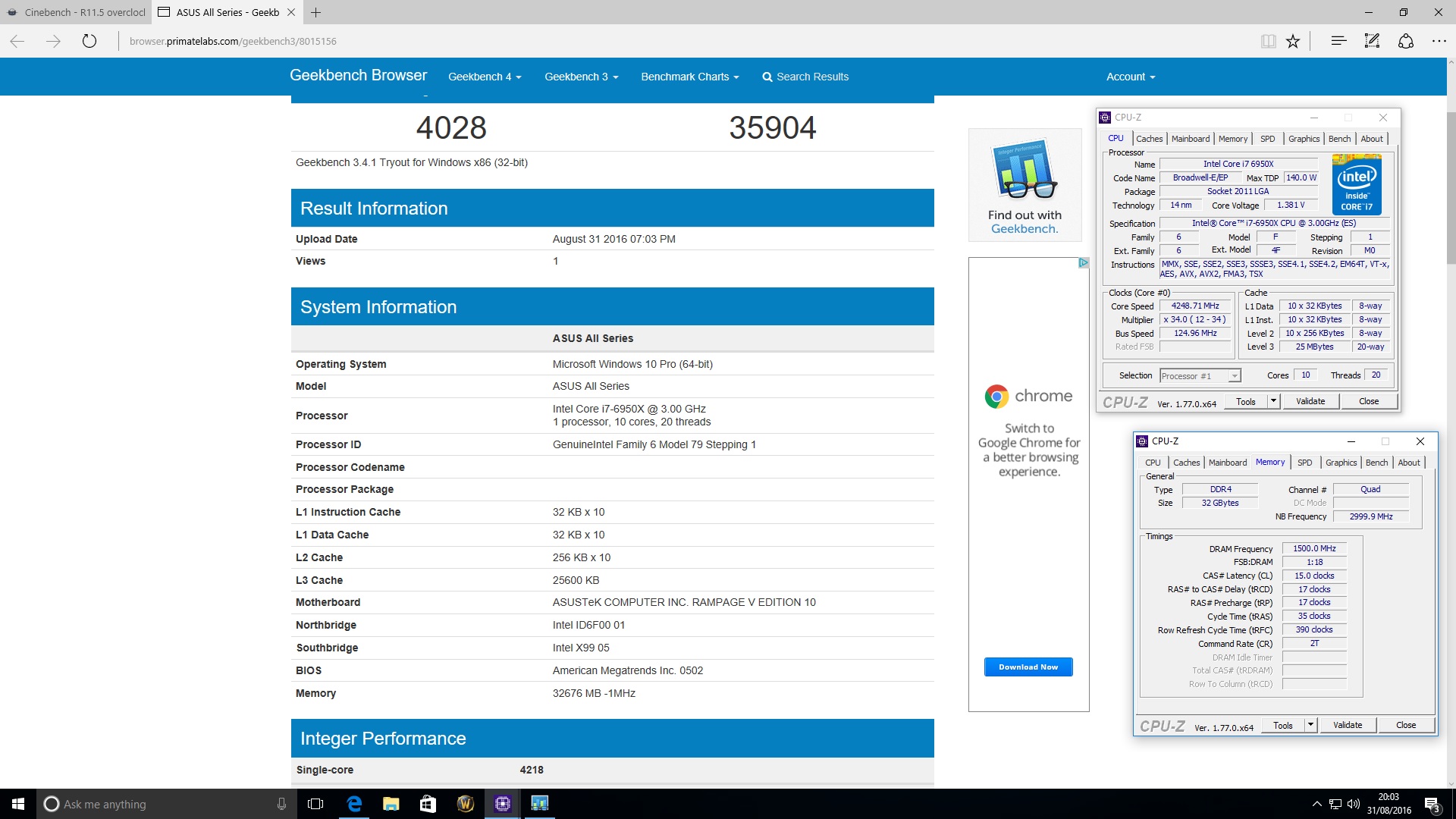Click the AdChoices icon on Chrome ad

tap(1083, 262)
